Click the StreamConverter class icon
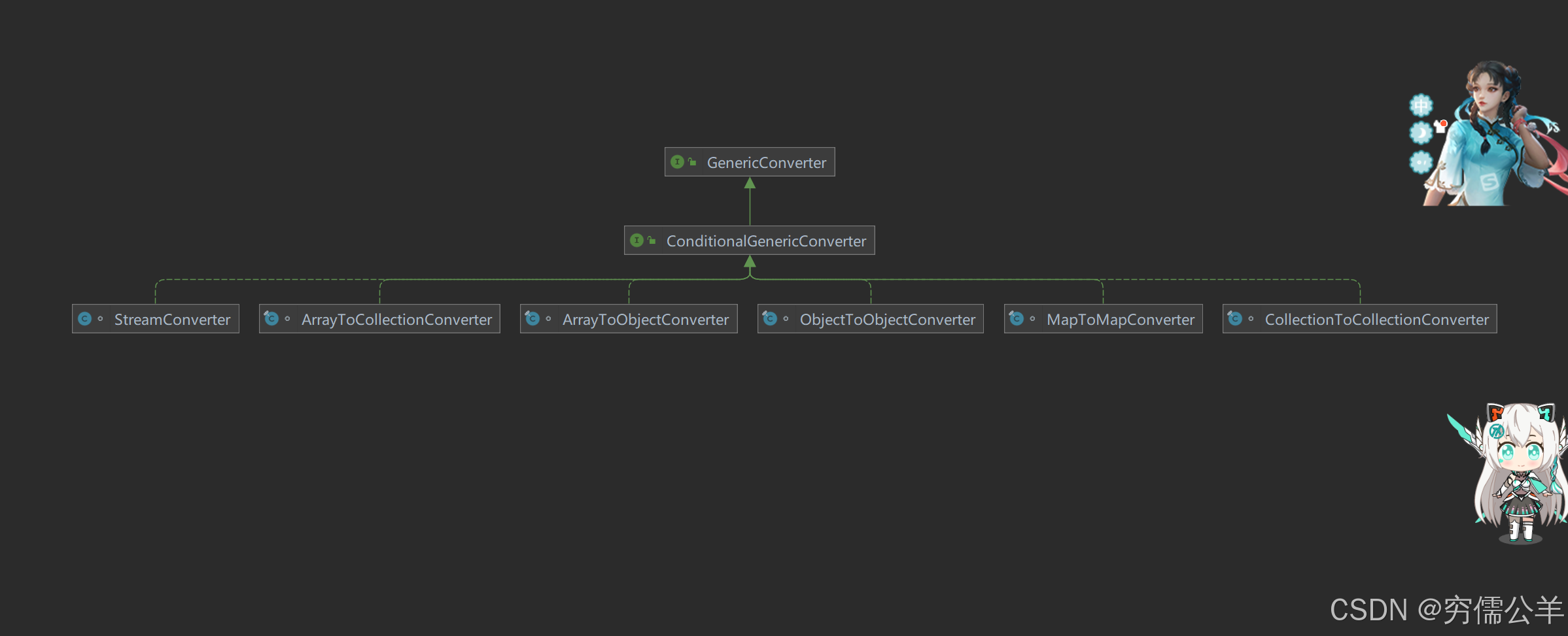 (x=85, y=318)
